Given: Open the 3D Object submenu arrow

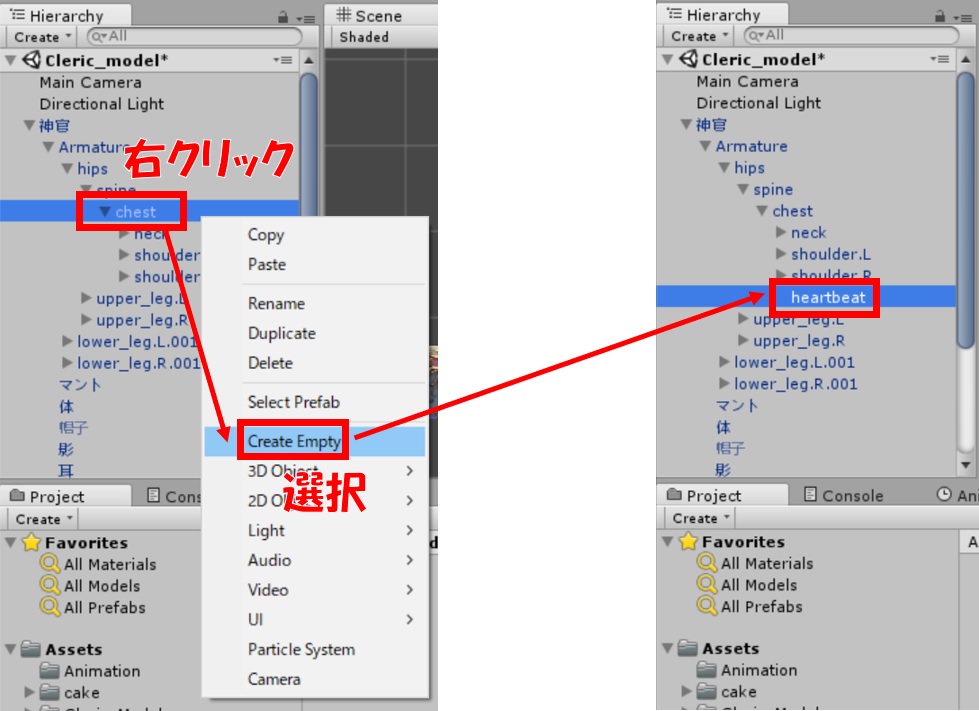Looking at the screenshot, I should 410,471.
